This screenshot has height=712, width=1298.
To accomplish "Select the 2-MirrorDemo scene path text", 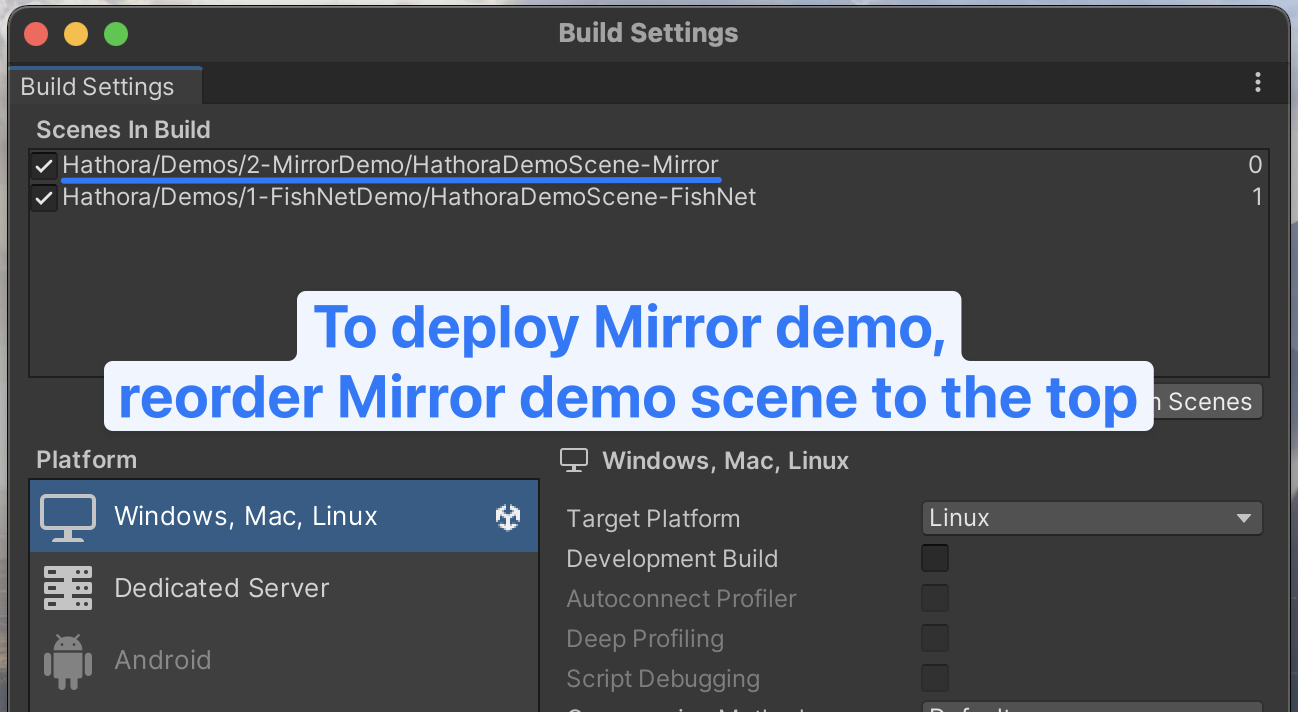I will 390,165.
